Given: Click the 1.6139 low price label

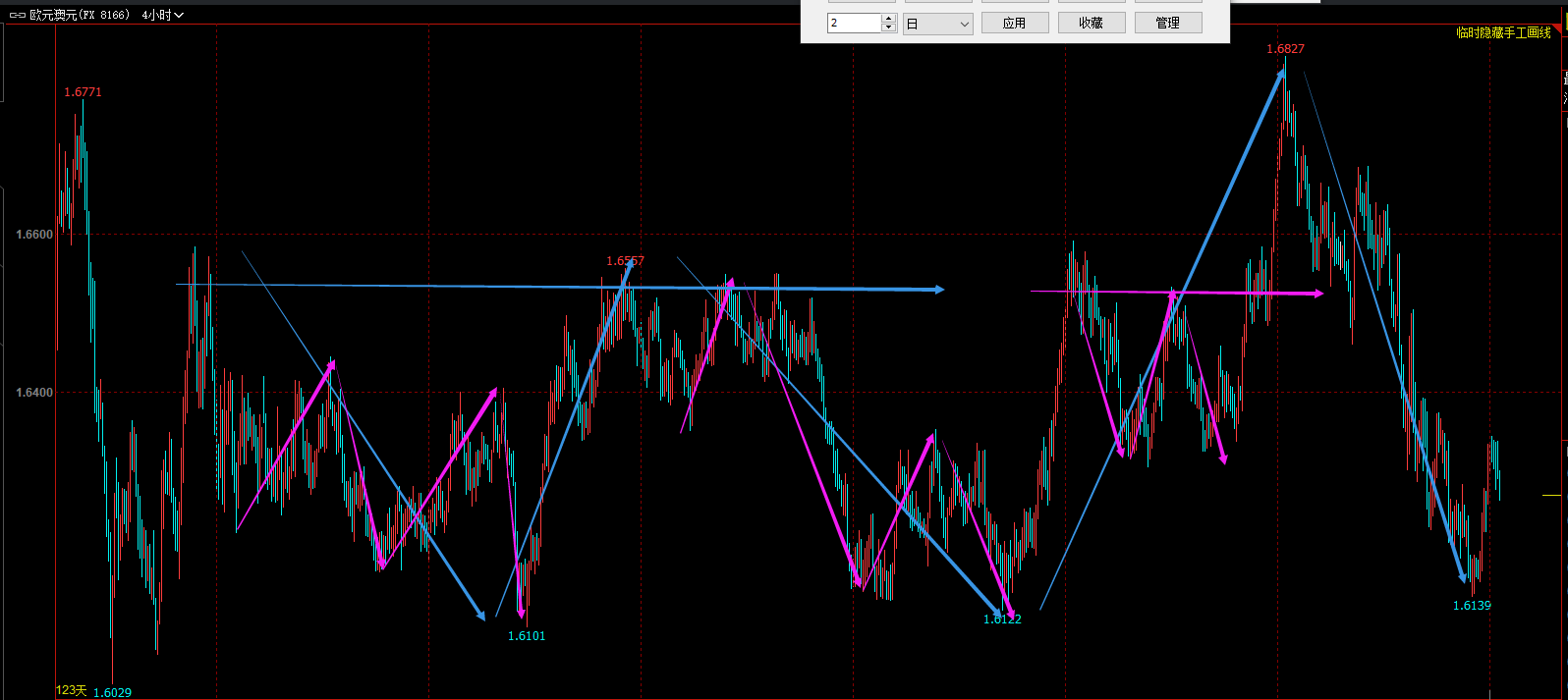Looking at the screenshot, I should point(1472,606).
